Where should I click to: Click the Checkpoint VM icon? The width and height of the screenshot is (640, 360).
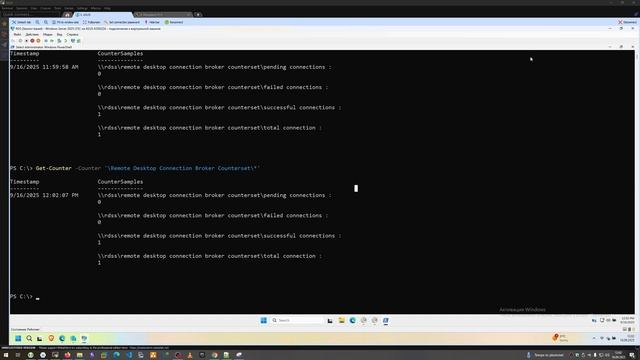(59, 41)
